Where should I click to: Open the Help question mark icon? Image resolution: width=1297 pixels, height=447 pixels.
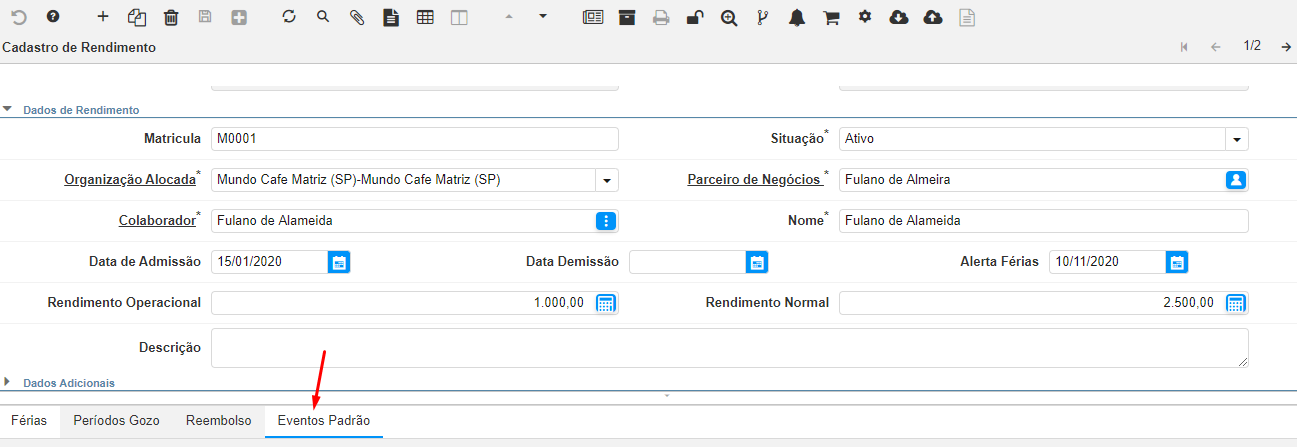(53, 17)
